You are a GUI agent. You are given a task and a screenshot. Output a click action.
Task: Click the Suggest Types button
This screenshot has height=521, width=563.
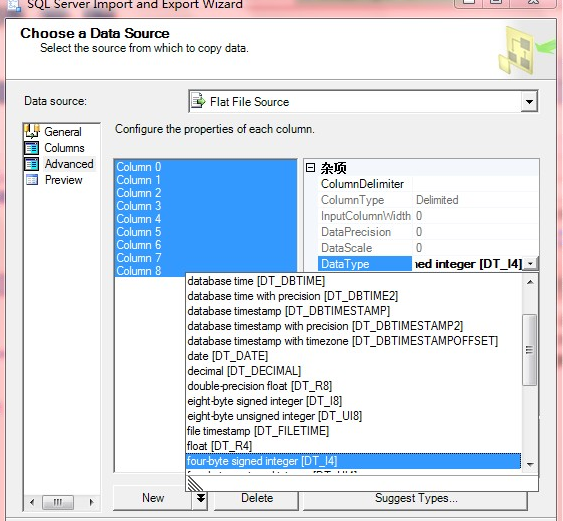pyautogui.click(x=415, y=498)
